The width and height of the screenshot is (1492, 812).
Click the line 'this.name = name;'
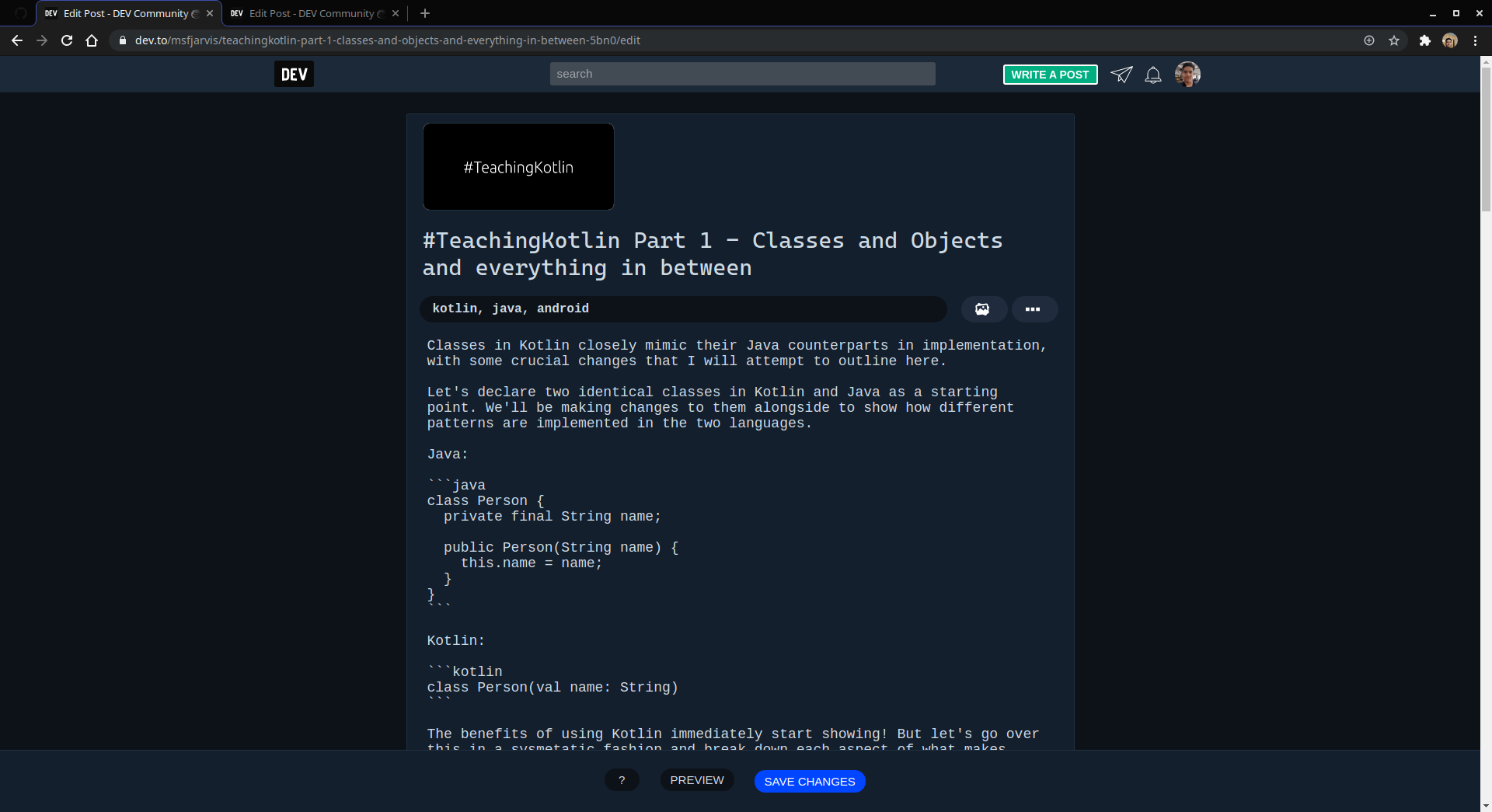[x=532, y=563]
